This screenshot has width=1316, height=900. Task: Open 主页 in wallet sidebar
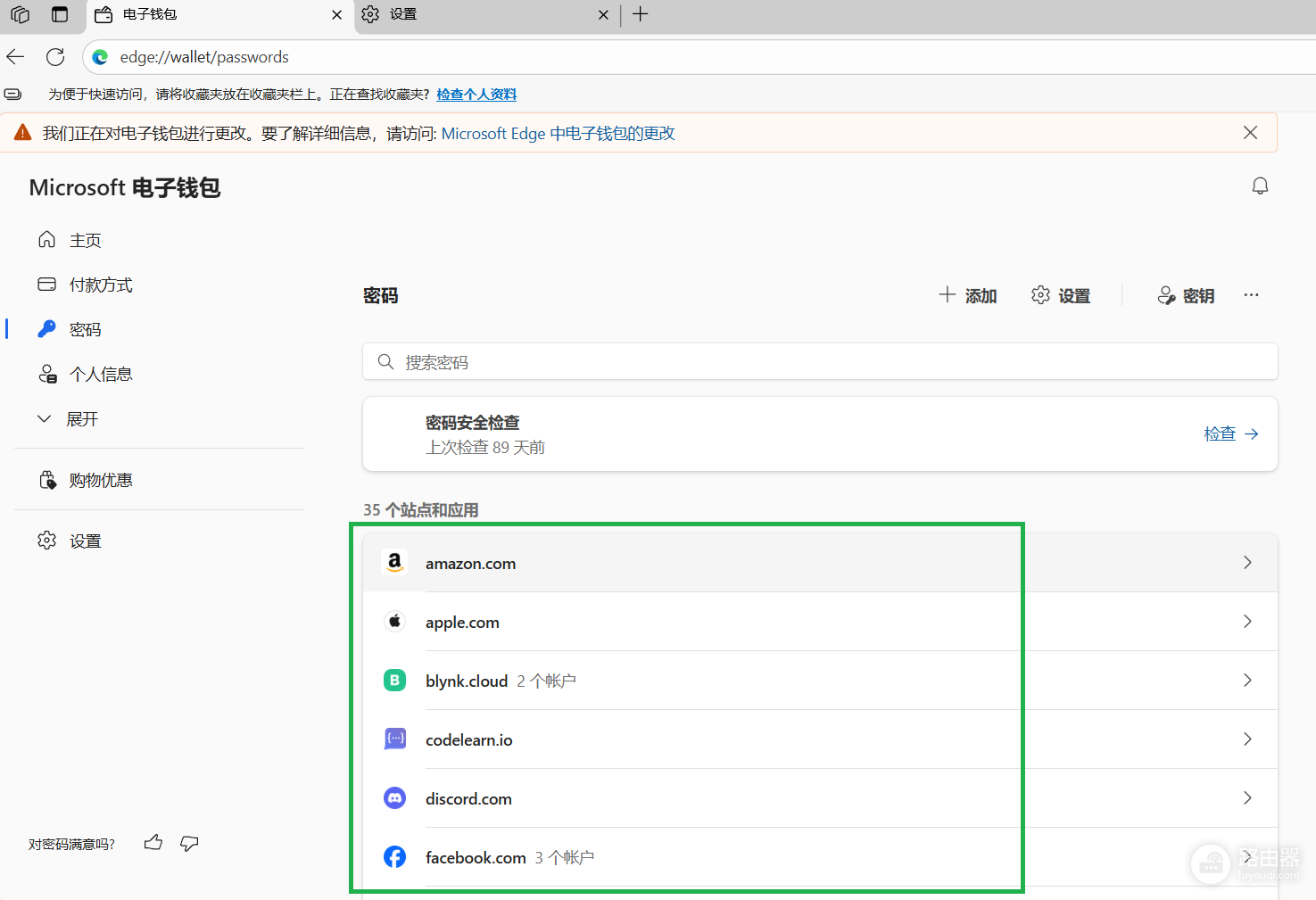pyautogui.click(x=86, y=240)
